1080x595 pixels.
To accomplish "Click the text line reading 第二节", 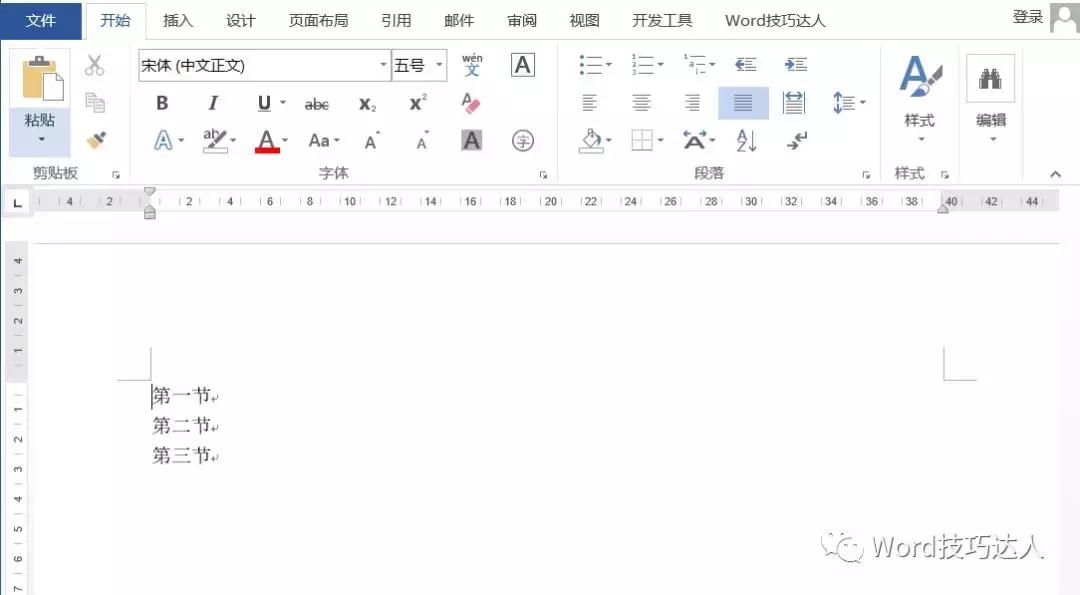I will click(x=180, y=423).
